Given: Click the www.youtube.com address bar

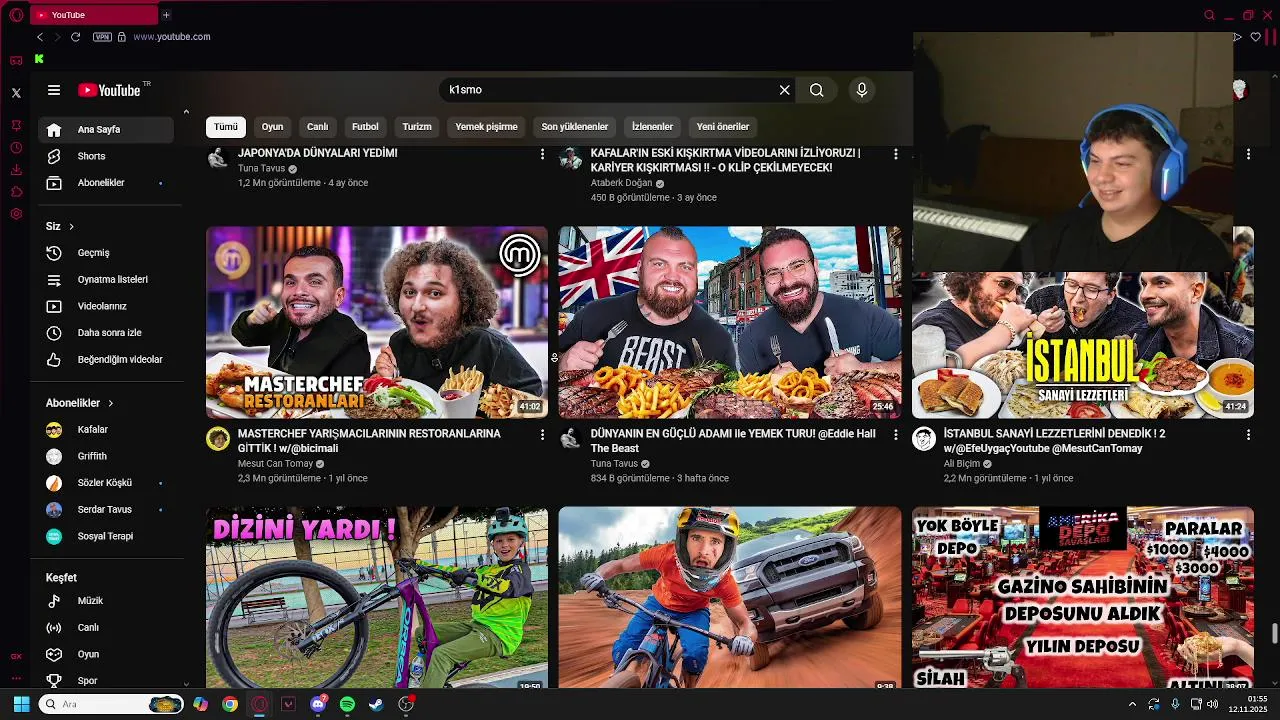Looking at the screenshot, I should (171, 37).
